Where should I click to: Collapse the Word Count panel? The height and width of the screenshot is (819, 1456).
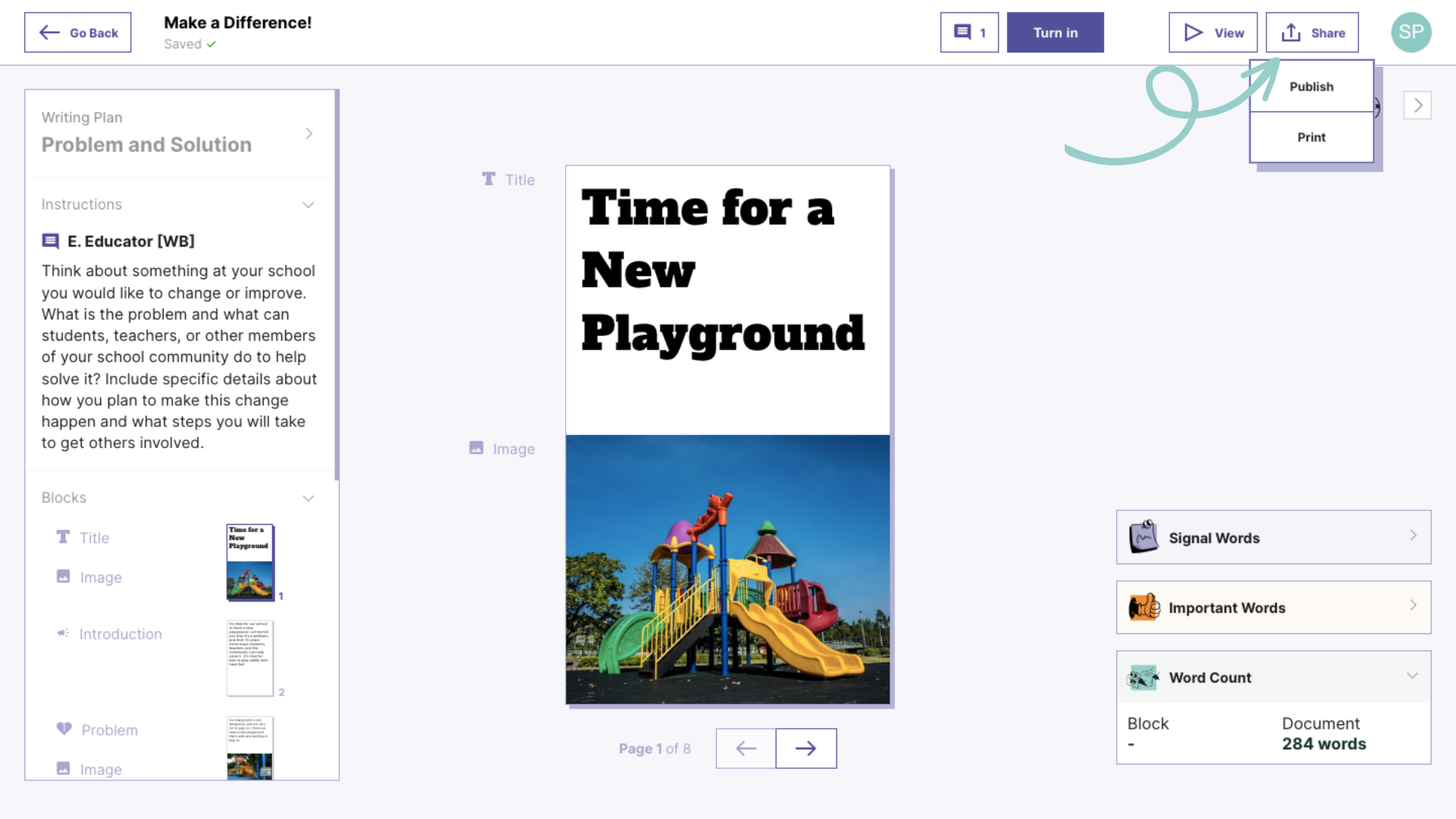[x=1412, y=676]
